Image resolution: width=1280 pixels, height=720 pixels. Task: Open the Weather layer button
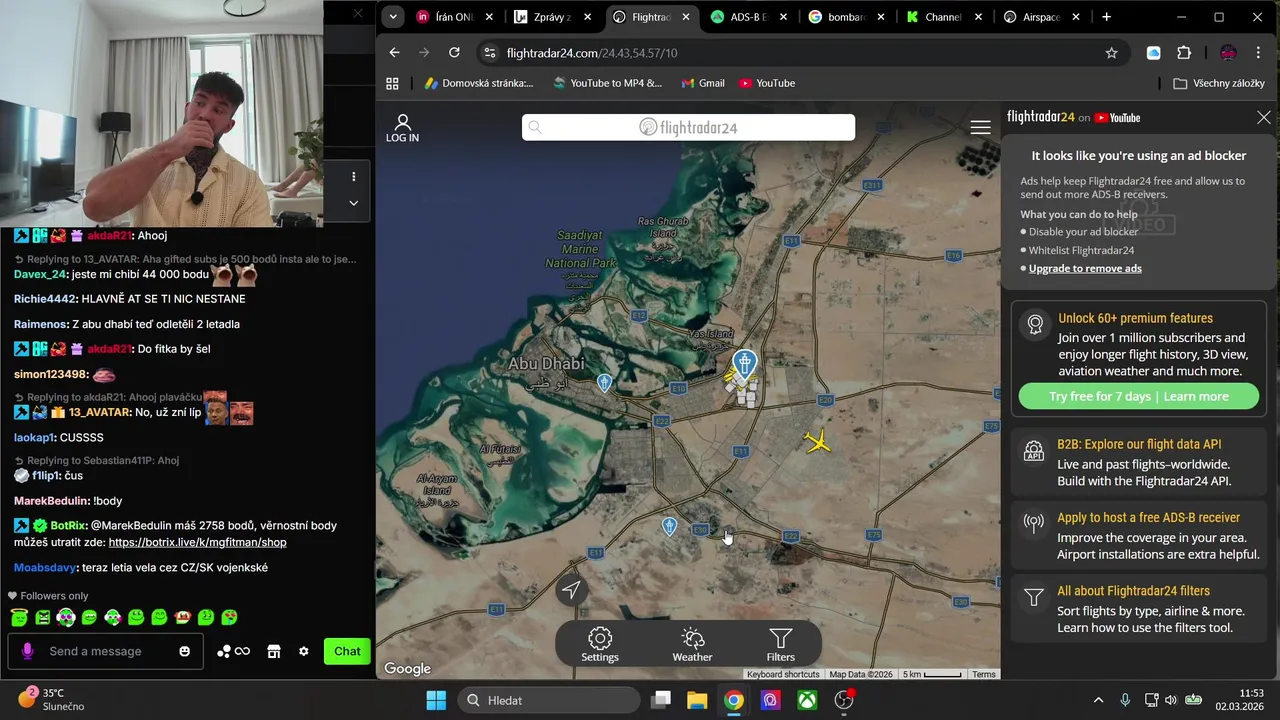(x=692, y=645)
